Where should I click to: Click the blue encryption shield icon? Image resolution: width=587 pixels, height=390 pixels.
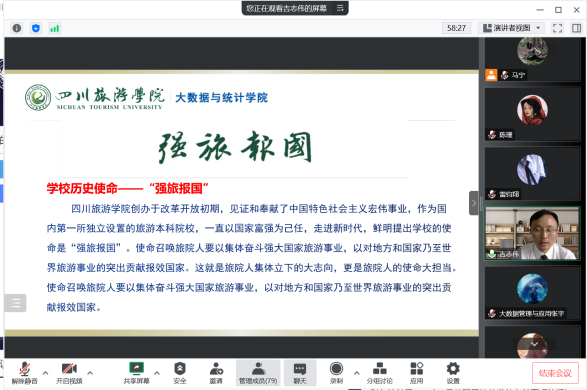36,28
